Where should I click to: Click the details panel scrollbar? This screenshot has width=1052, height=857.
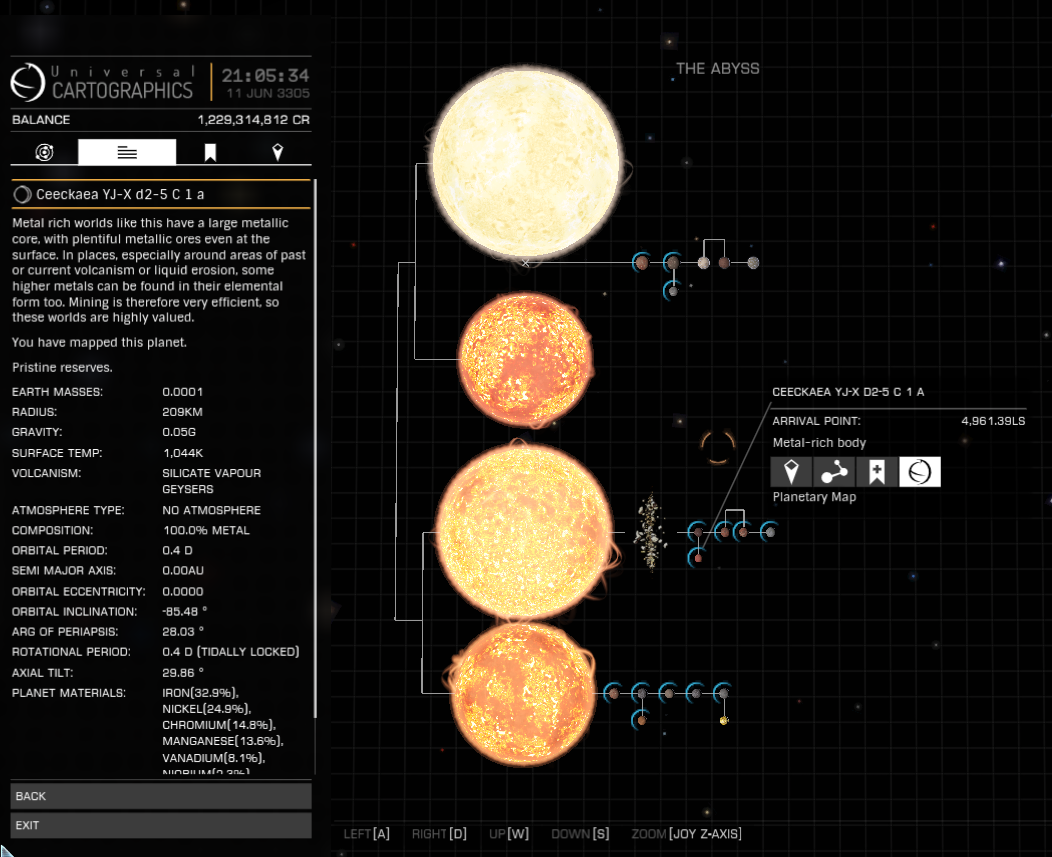click(315, 450)
